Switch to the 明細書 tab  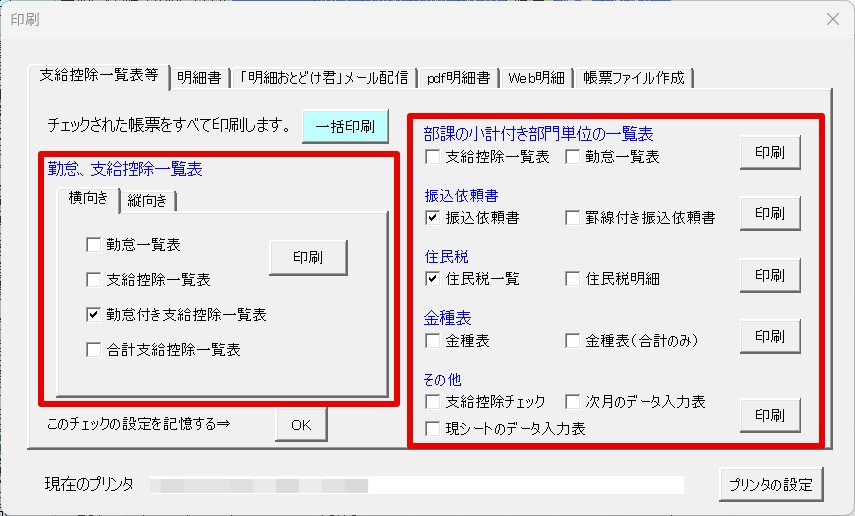(x=199, y=78)
